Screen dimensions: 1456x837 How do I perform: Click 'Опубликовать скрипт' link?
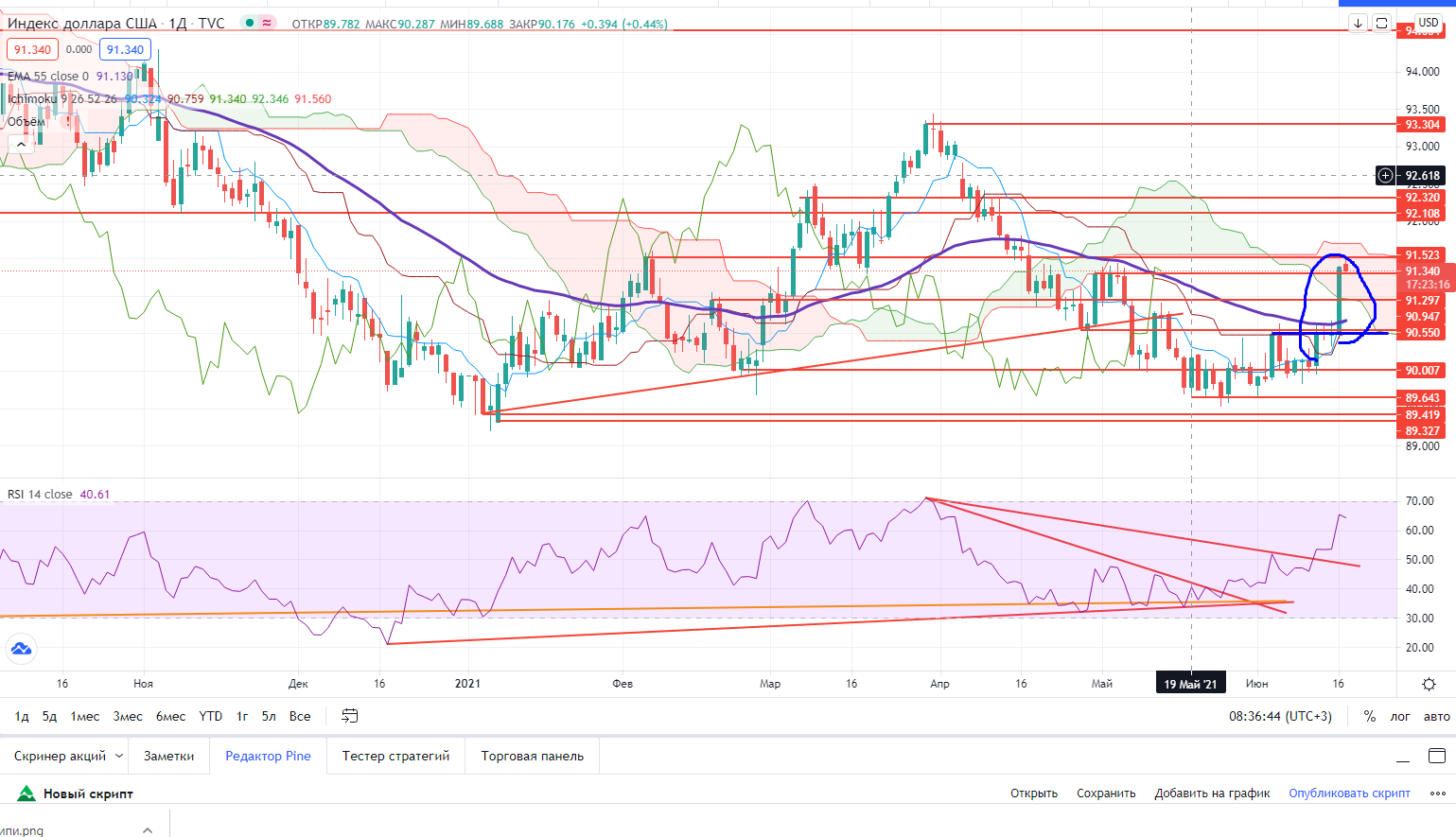1349,793
